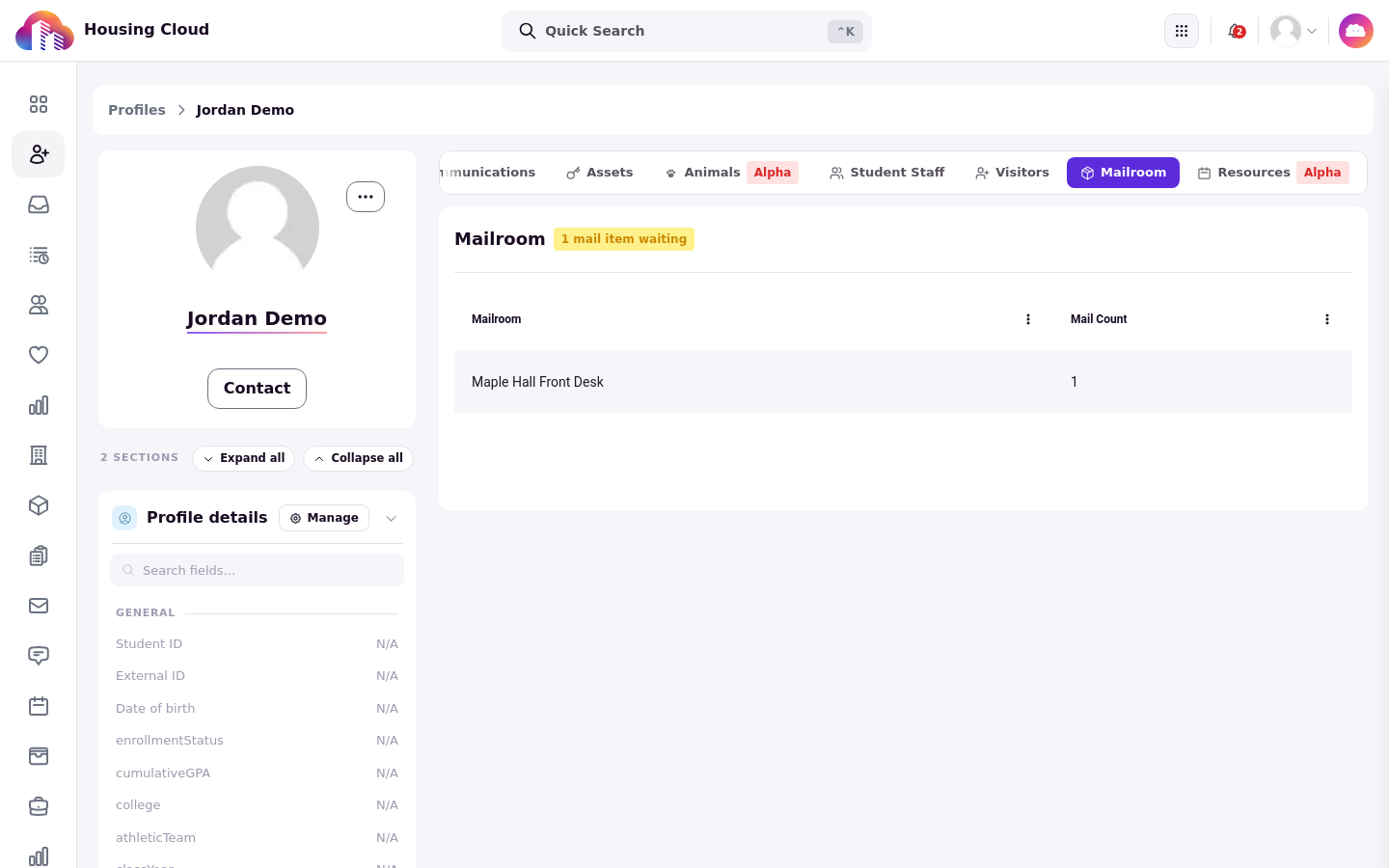Open the dashboard grid icon in sidebar

[39, 104]
